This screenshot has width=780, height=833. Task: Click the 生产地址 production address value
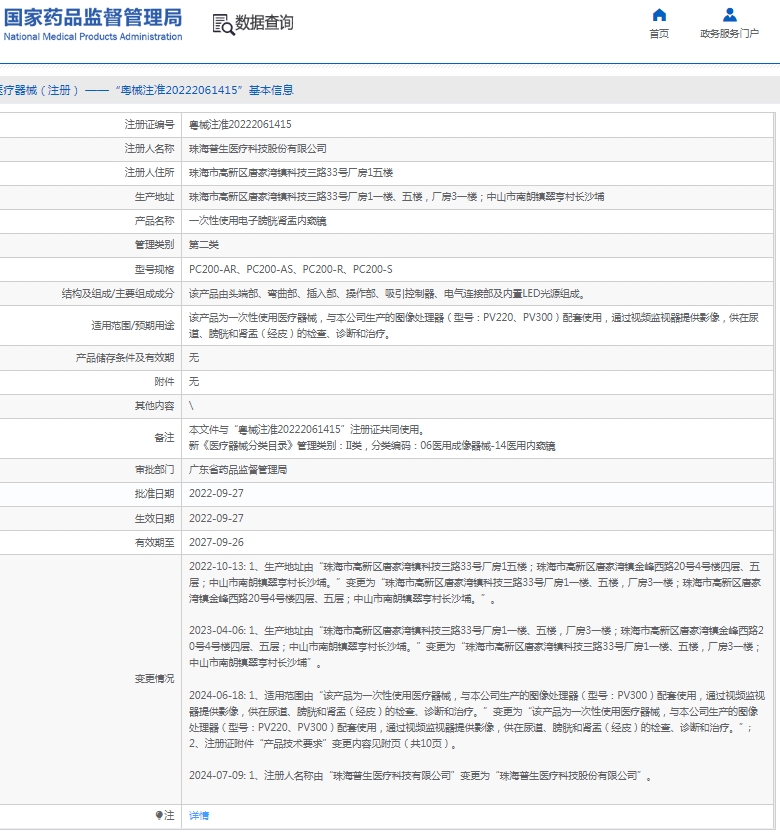(396, 197)
